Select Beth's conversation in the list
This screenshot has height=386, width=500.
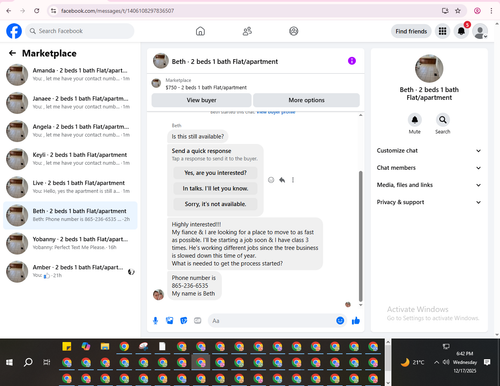(x=70, y=215)
